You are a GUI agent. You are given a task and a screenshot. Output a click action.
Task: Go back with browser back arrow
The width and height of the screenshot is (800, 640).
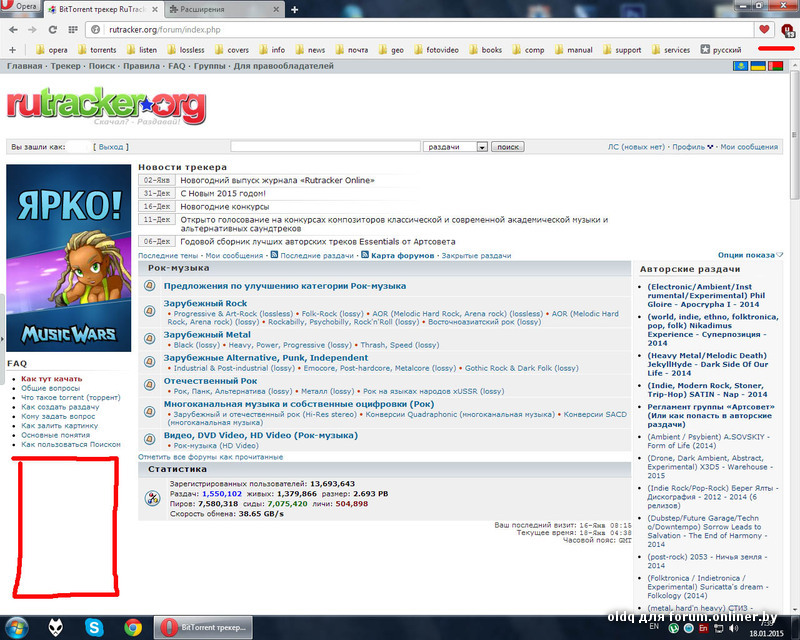(13, 30)
